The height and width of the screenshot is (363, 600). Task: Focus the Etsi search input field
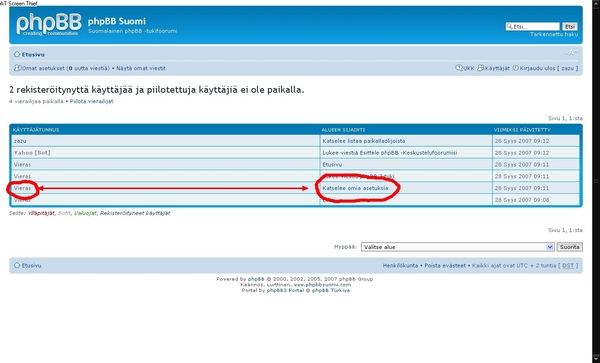point(533,26)
